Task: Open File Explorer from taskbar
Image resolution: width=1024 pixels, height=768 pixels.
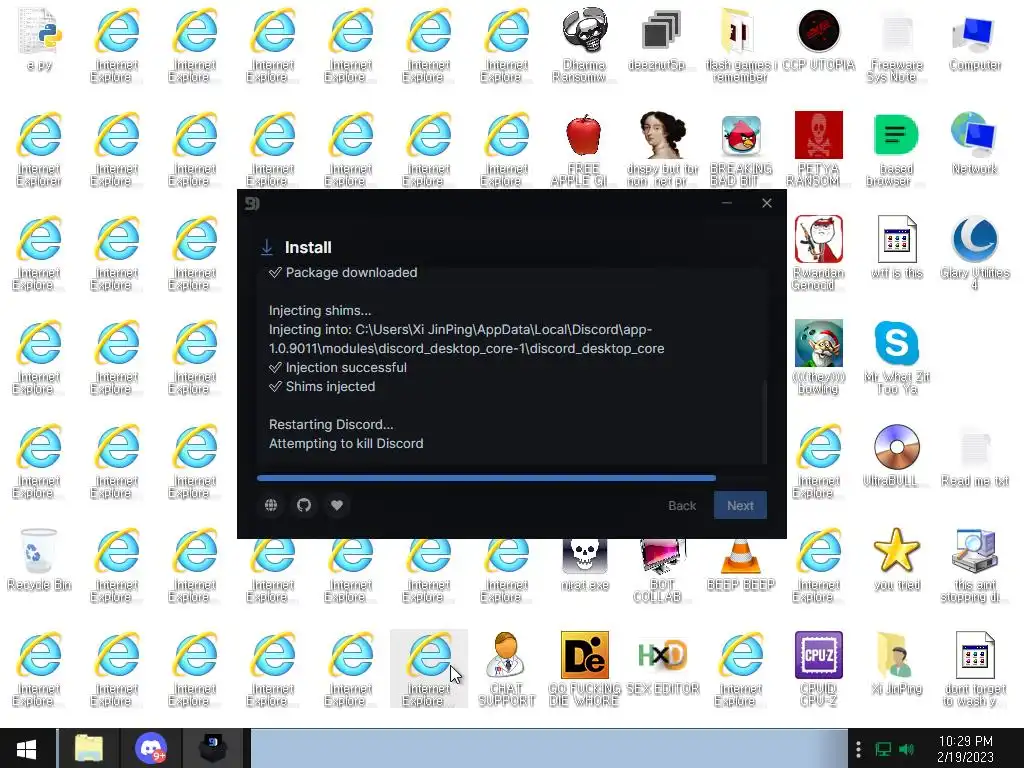Action: point(88,748)
